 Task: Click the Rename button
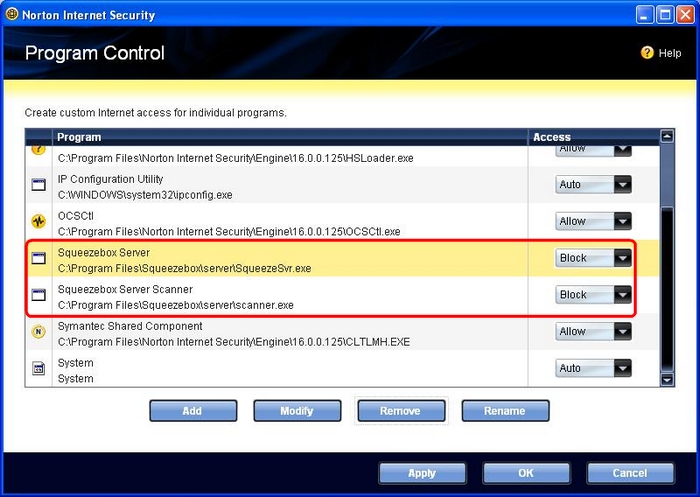point(505,411)
